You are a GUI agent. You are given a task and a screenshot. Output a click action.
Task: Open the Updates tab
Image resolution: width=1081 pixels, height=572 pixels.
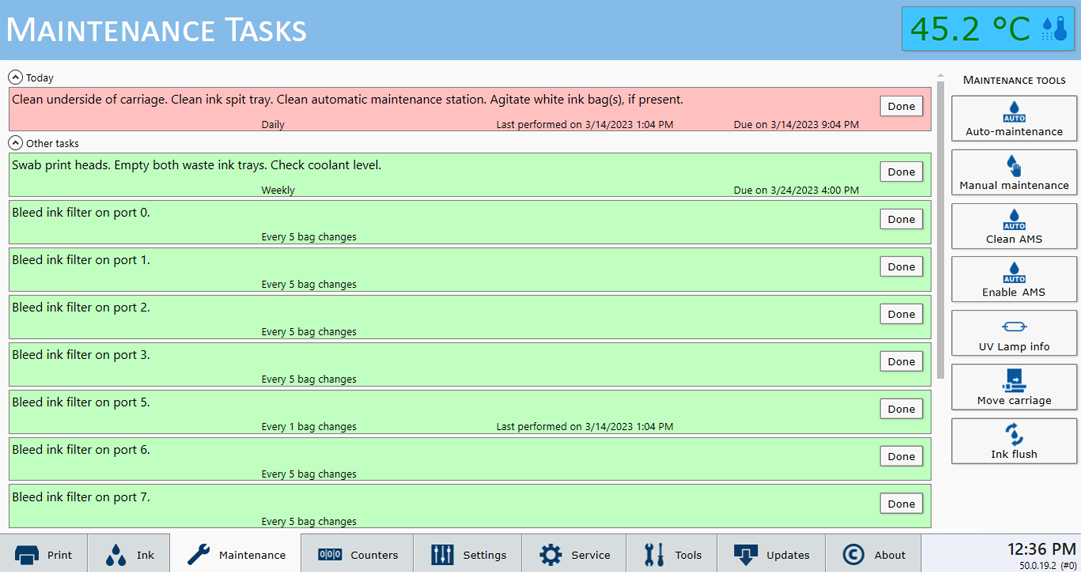tap(772, 554)
